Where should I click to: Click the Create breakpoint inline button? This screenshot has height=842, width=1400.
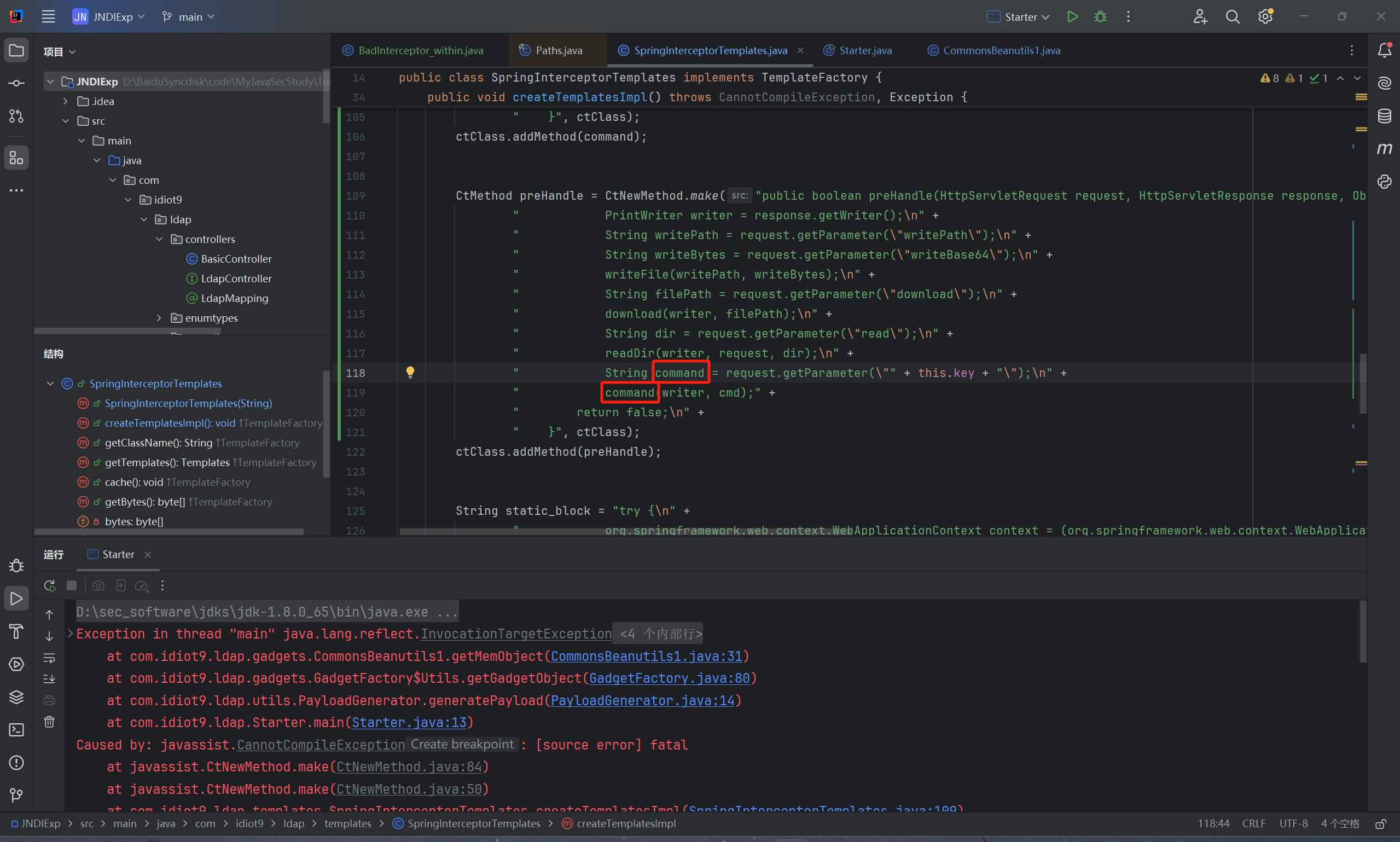coord(462,744)
